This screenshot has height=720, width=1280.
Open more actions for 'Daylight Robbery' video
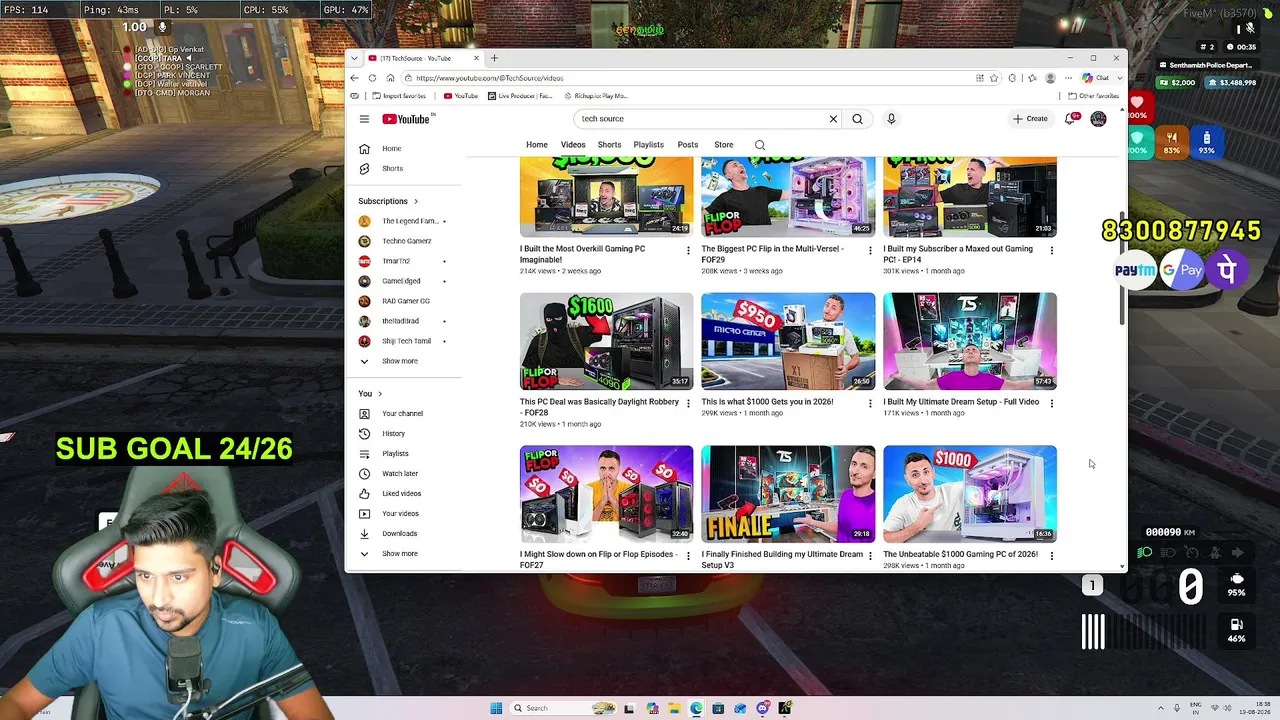(x=688, y=403)
